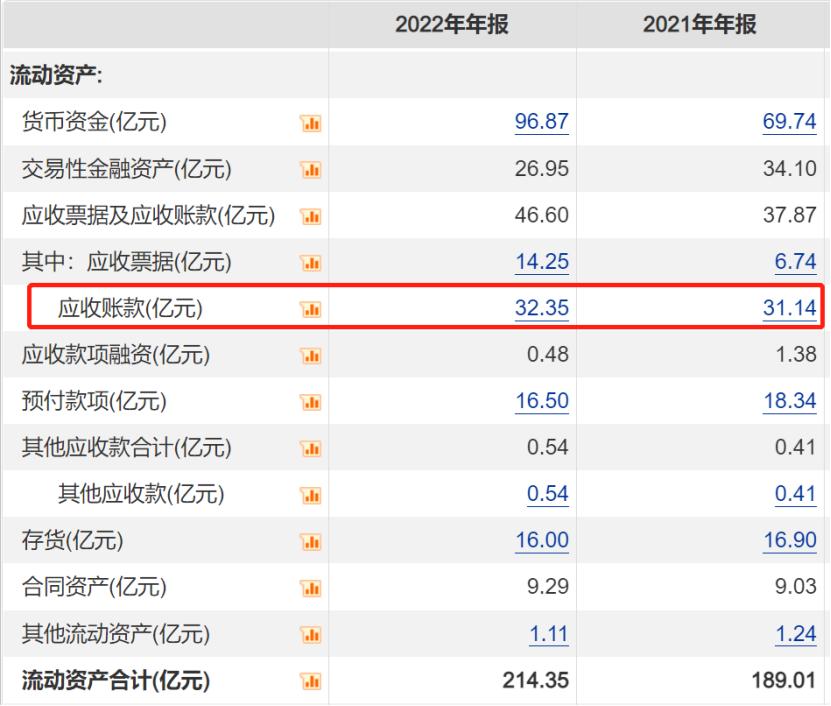Open 2021 应收账款 value 31.14
The width and height of the screenshot is (831, 706).
[789, 308]
